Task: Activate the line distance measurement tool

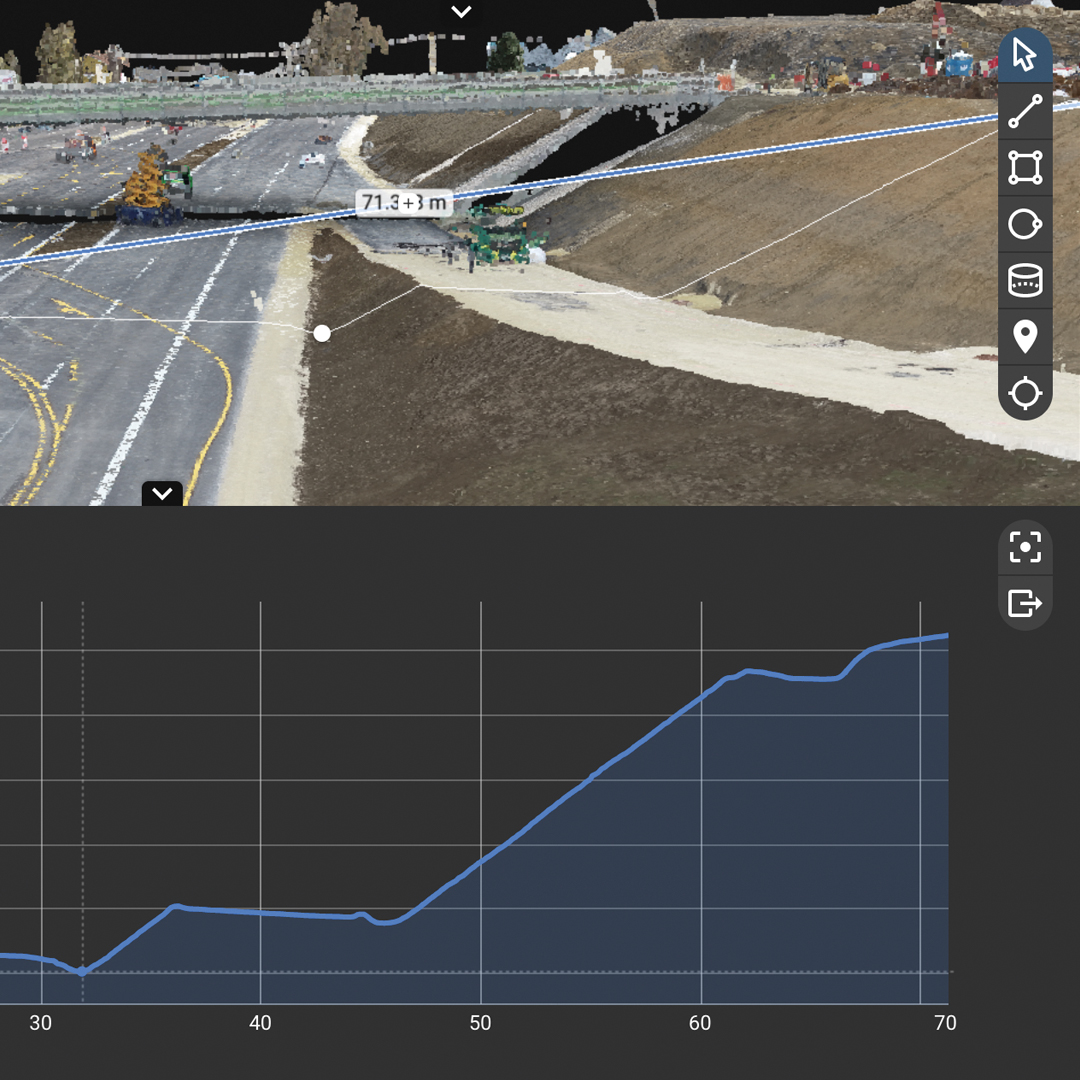Action: point(1025,112)
